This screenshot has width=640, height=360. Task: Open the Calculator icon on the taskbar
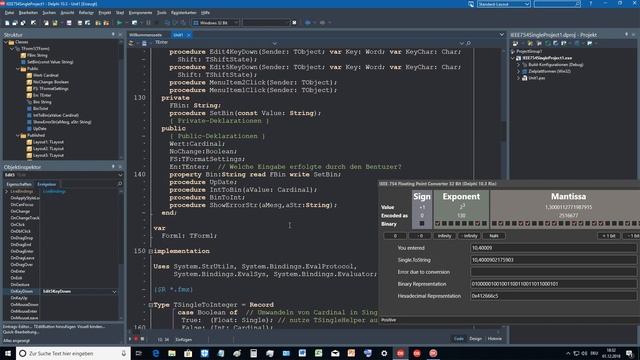click(x=253, y=353)
